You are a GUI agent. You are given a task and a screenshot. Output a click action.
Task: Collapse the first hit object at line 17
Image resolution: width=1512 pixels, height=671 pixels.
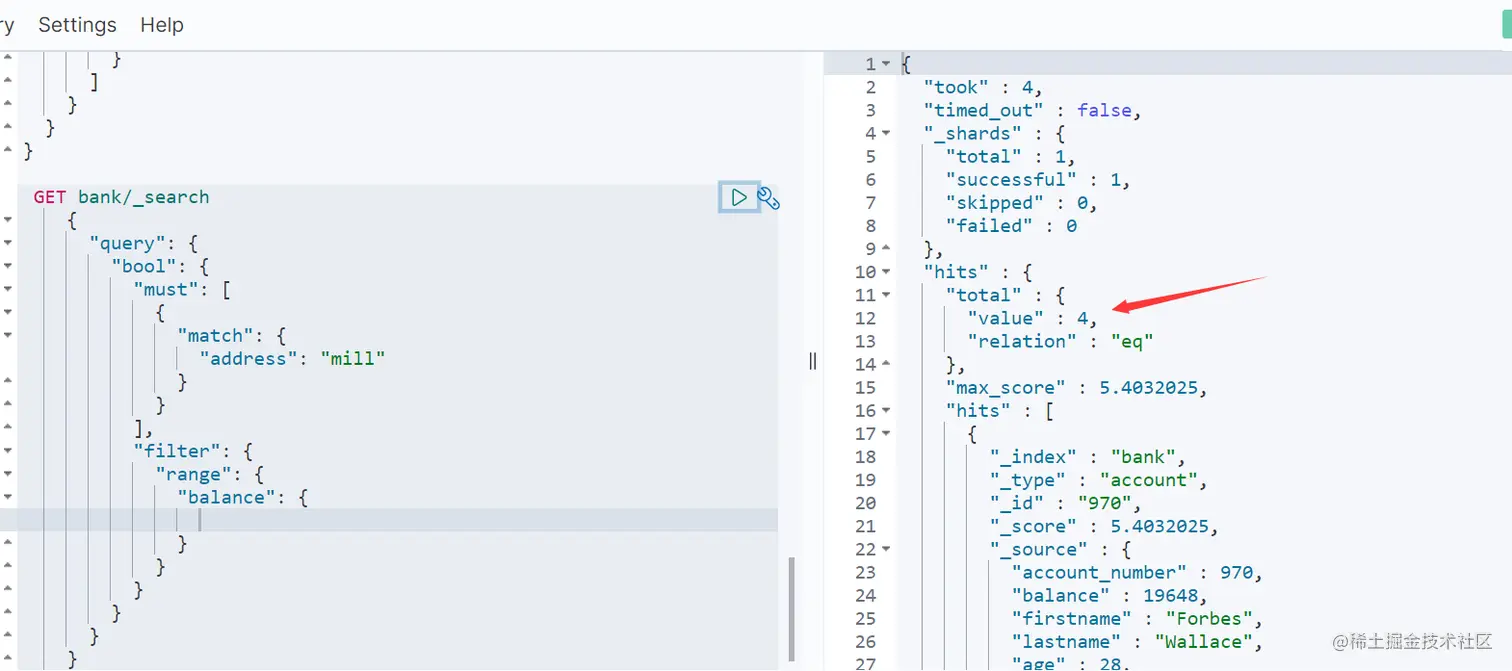(886, 434)
